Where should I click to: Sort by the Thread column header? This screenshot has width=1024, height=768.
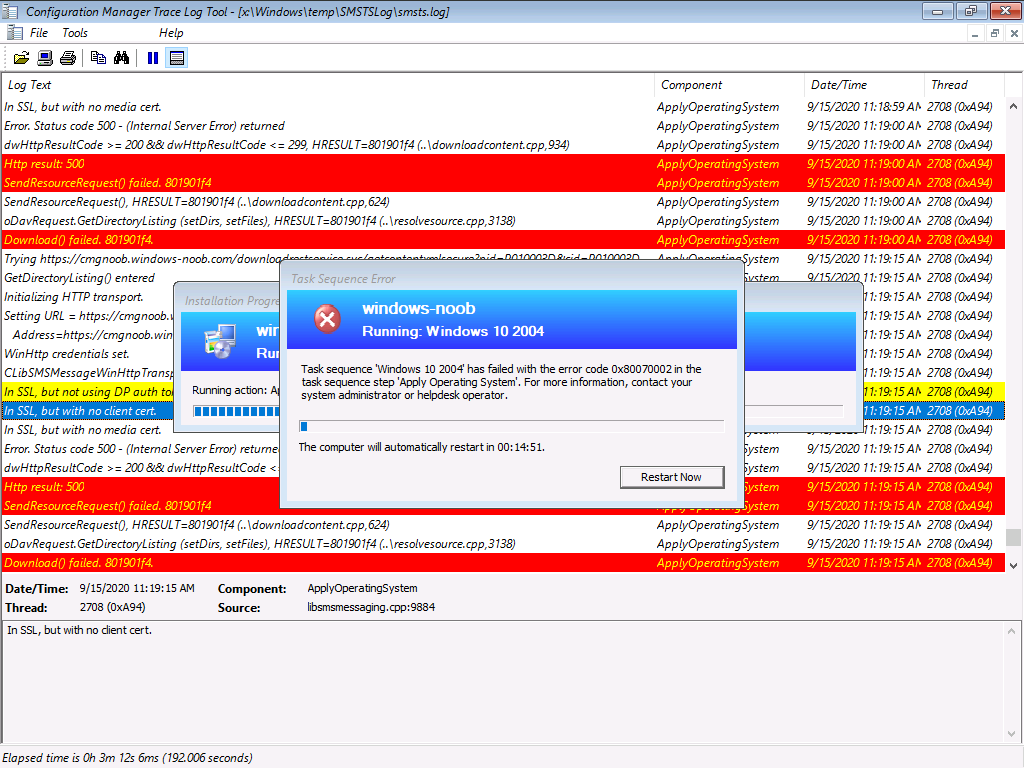(964, 85)
